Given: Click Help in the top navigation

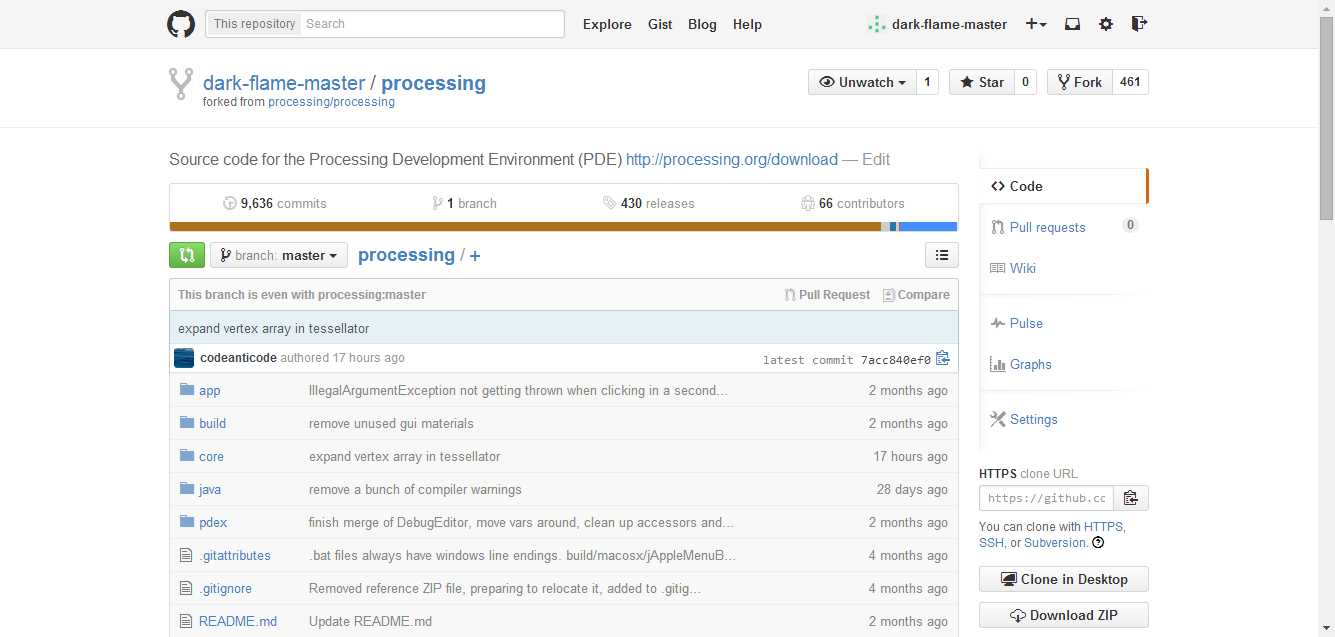Looking at the screenshot, I should [x=747, y=24].
